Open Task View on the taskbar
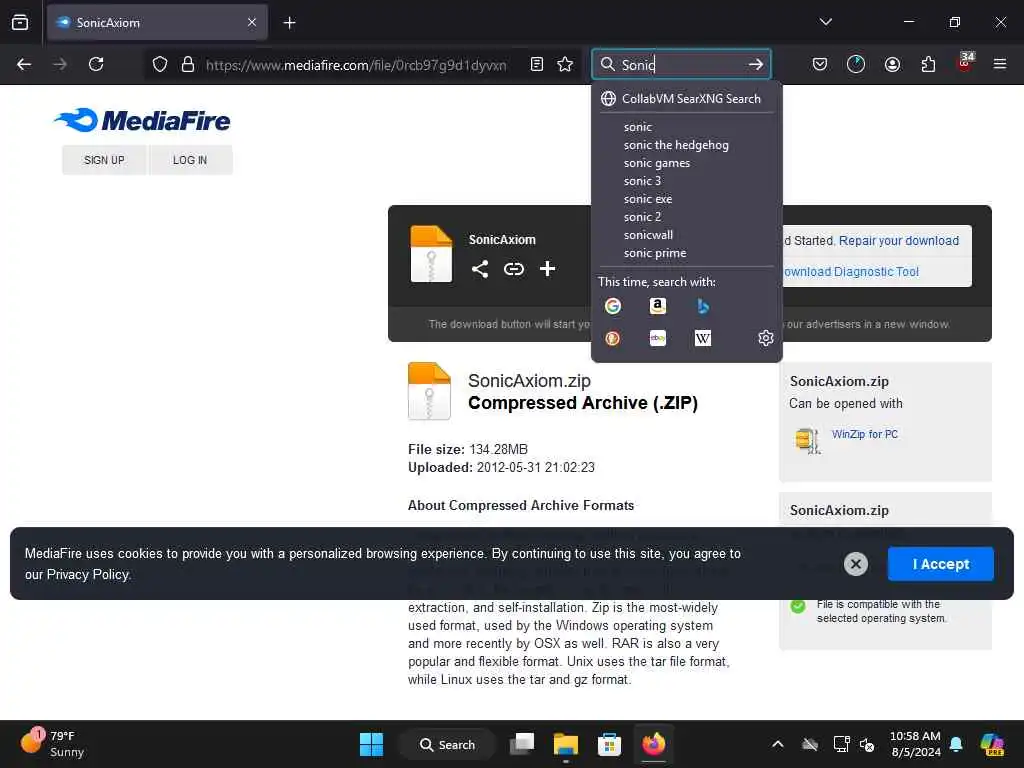The width and height of the screenshot is (1024, 768). coord(522,744)
